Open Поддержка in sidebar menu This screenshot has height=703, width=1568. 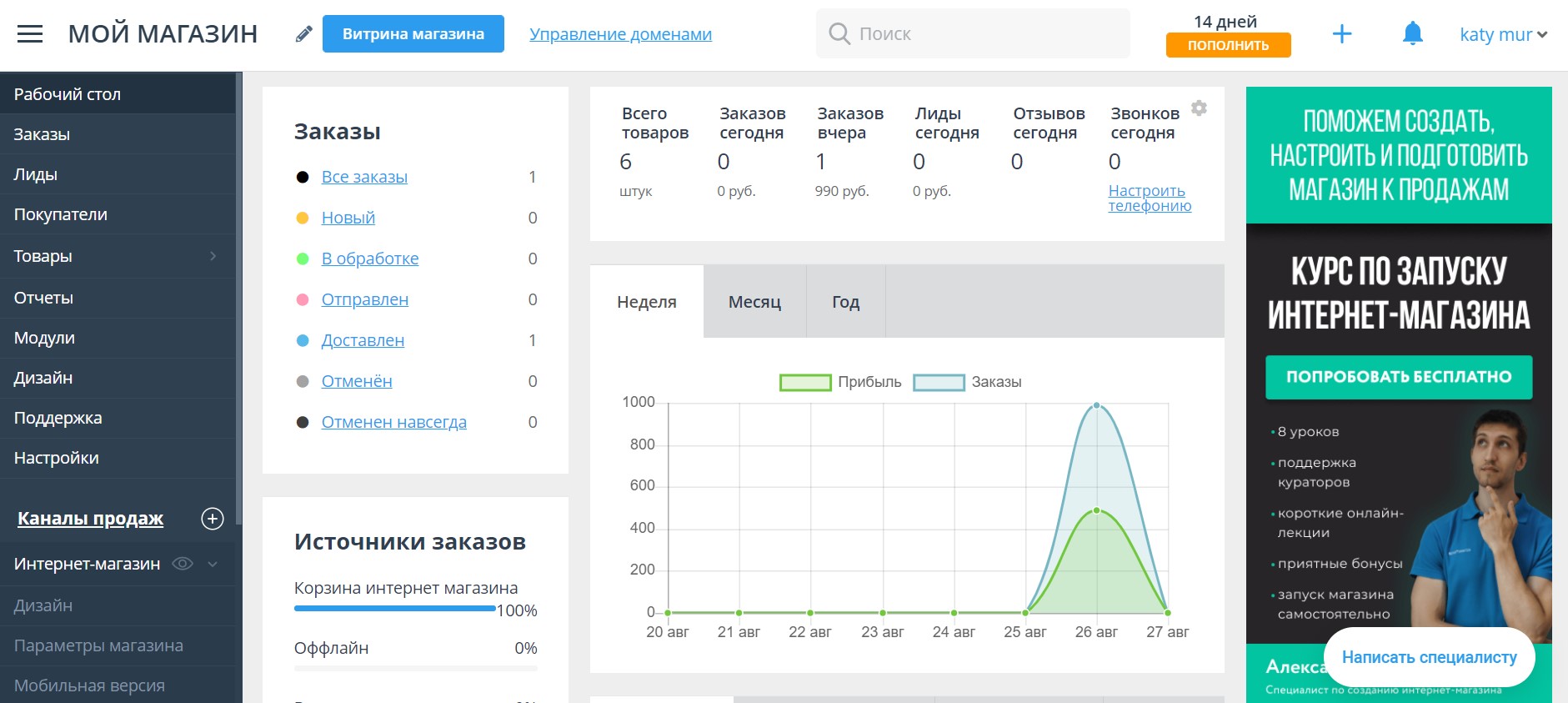point(118,418)
